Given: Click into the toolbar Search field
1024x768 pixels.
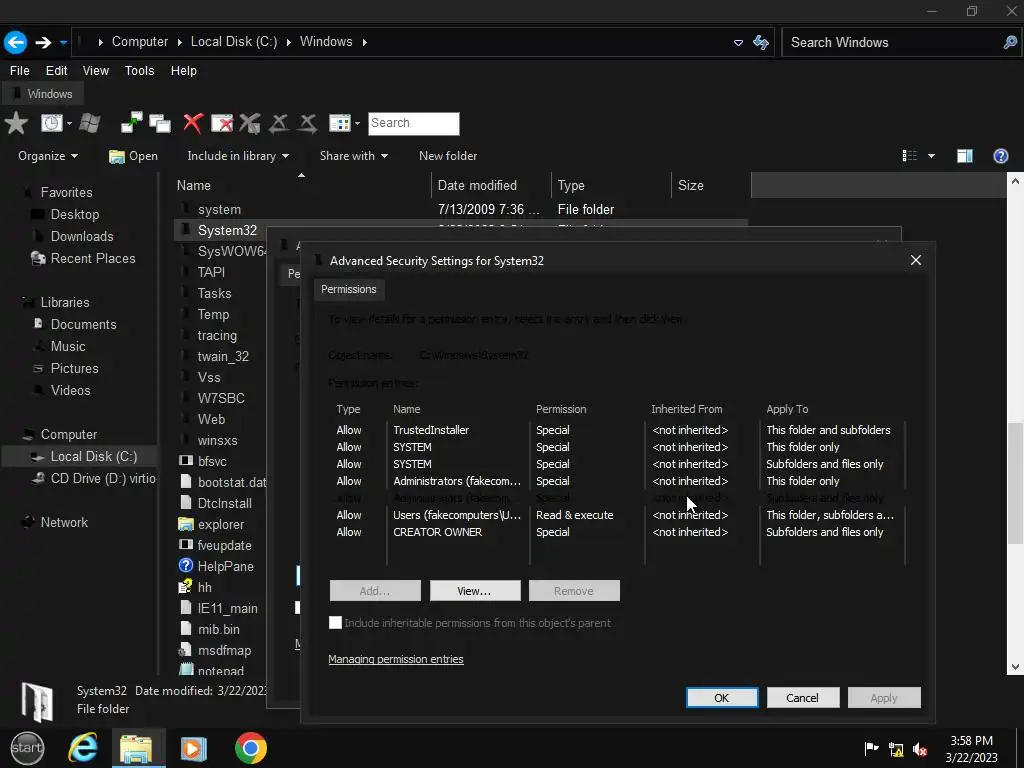Looking at the screenshot, I should pos(413,123).
